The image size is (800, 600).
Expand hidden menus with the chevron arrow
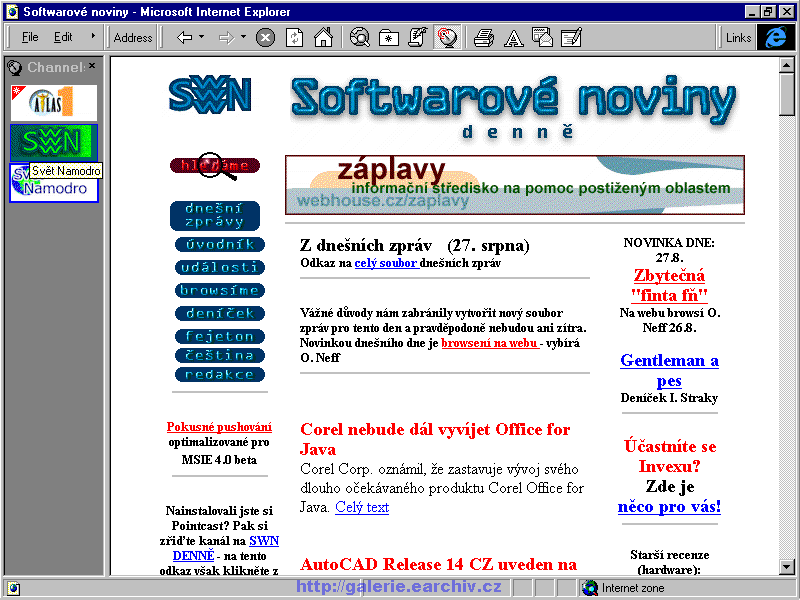93,36
